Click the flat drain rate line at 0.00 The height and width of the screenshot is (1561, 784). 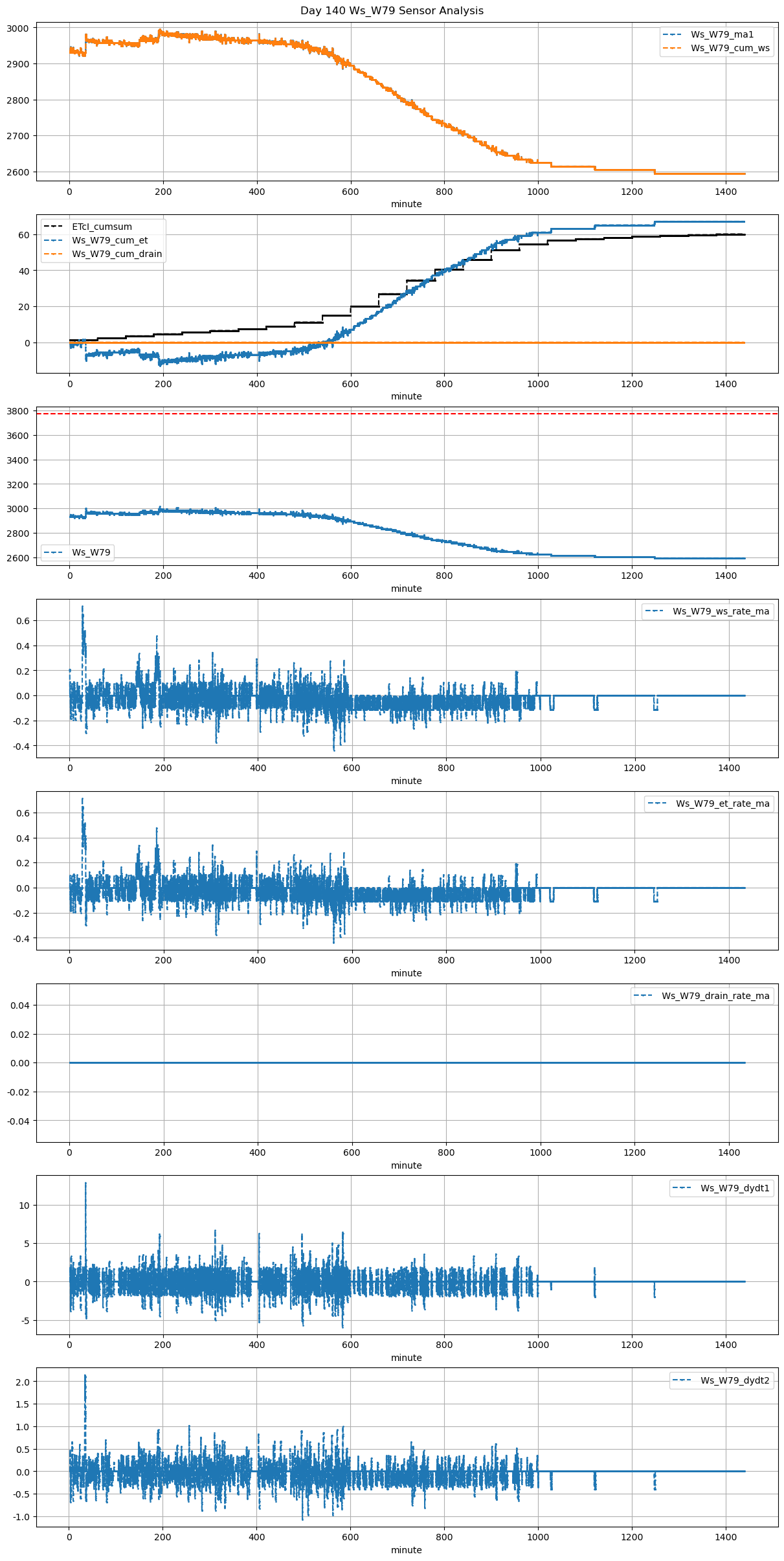click(x=407, y=1062)
